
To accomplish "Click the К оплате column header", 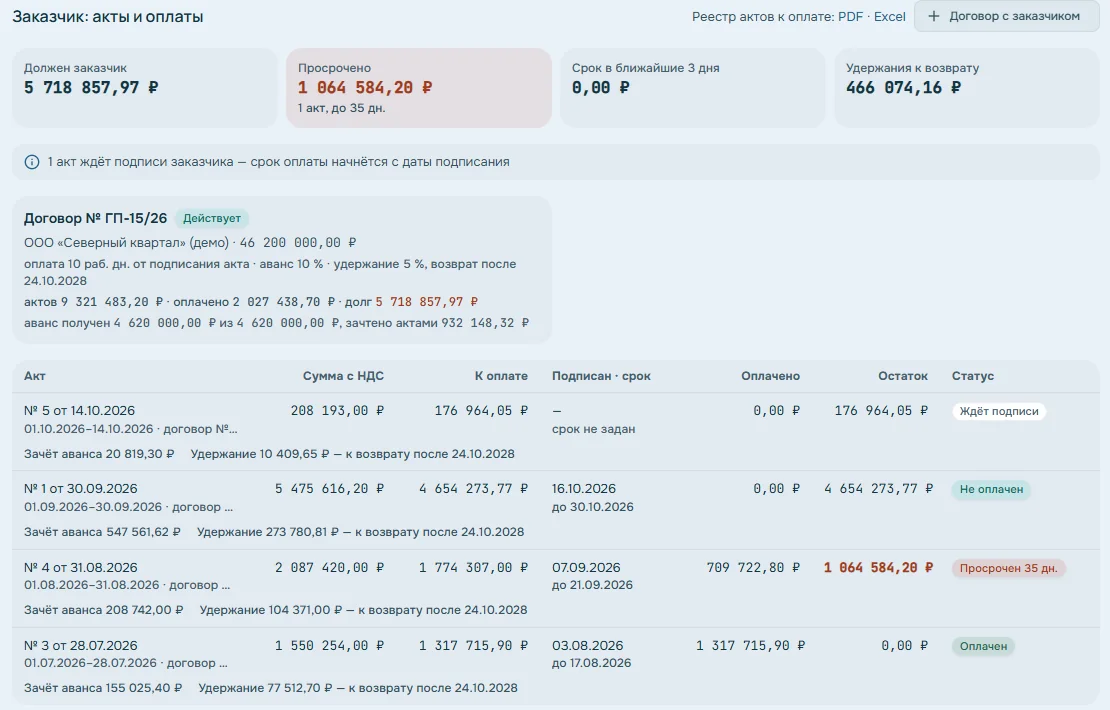I will (501, 376).
